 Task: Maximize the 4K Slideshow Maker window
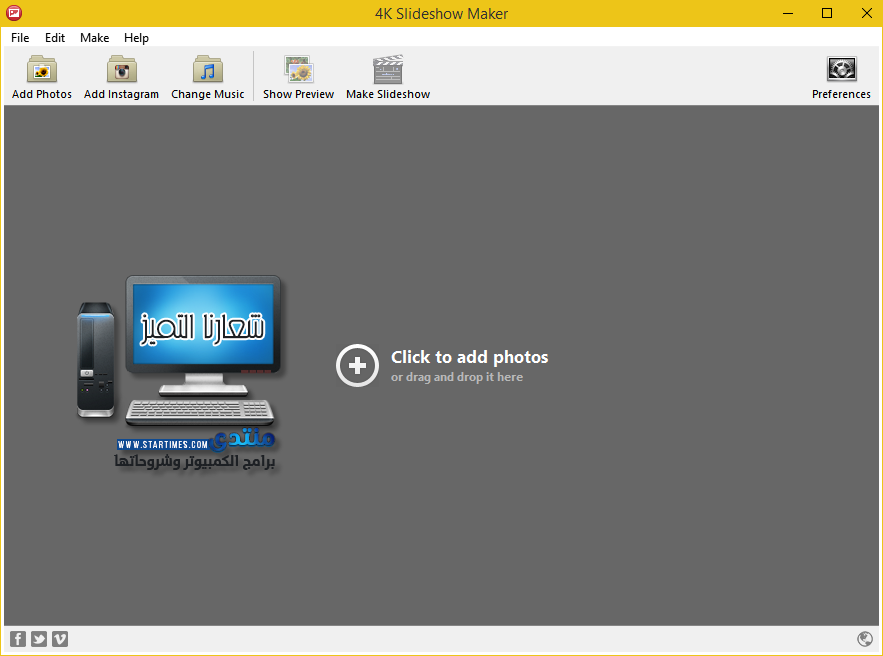[x=827, y=13]
